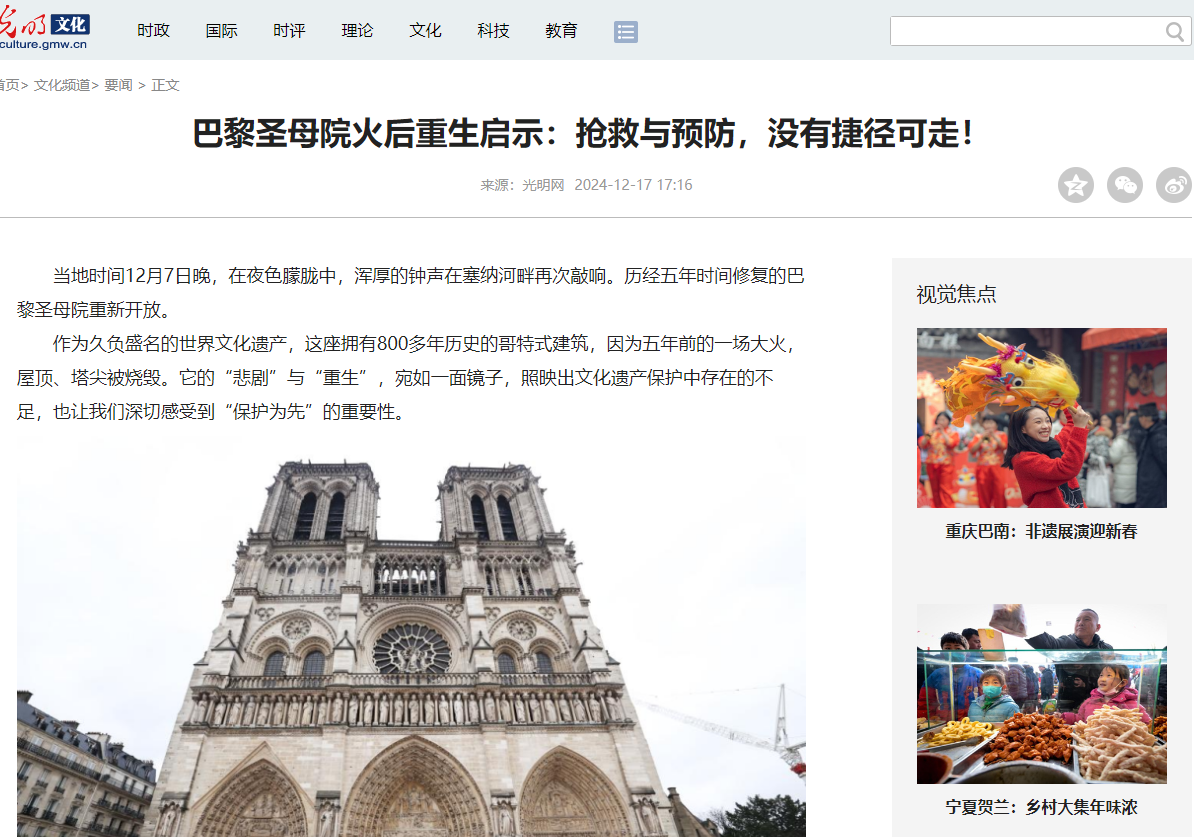This screenshot has width=1194, height=837.
Task: Open the 时政 navigation menu item
Action: pyautogui.click(x=154, y=31)
